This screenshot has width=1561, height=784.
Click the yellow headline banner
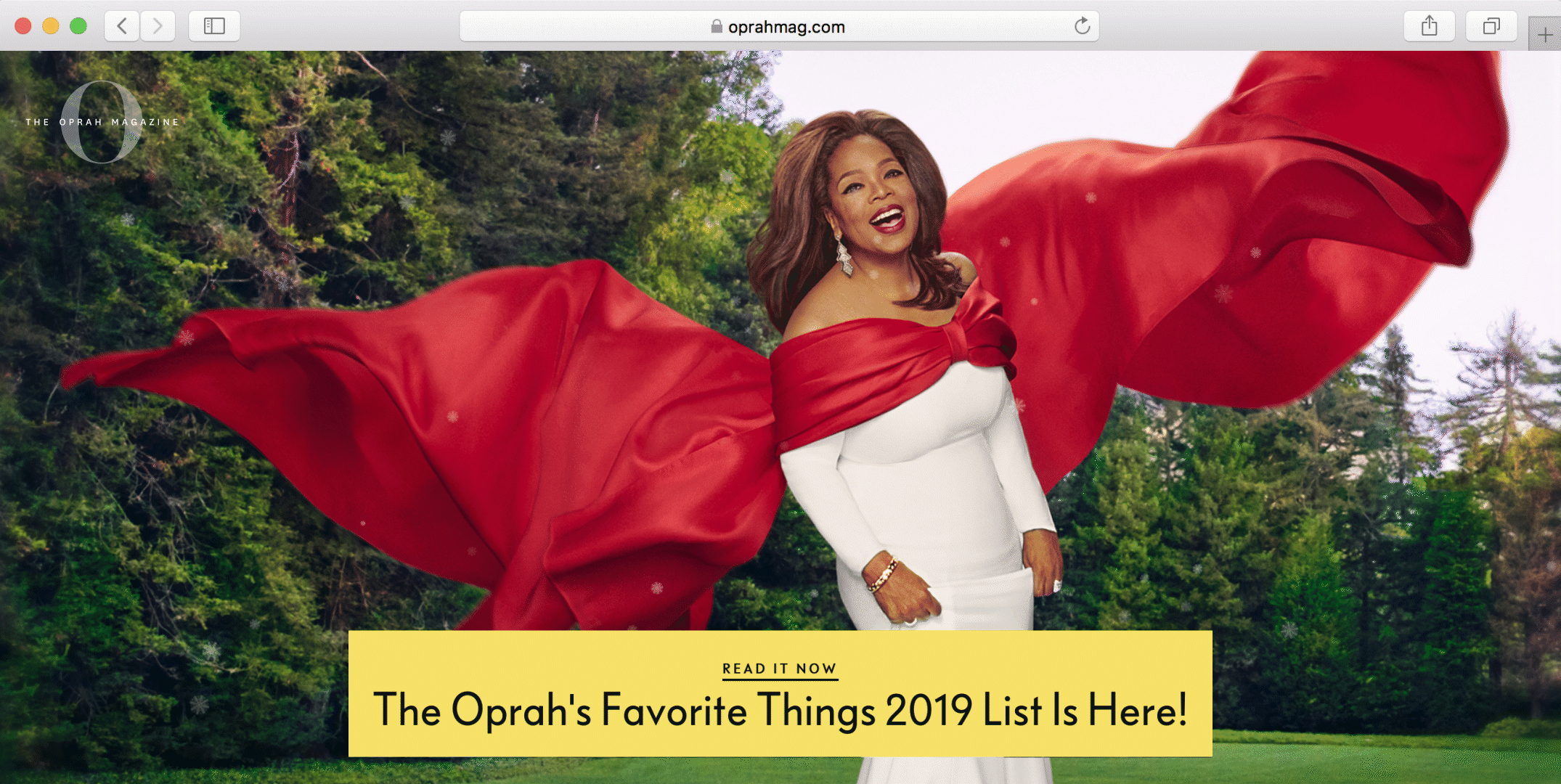pyautogui.click(x=780, y=693)
